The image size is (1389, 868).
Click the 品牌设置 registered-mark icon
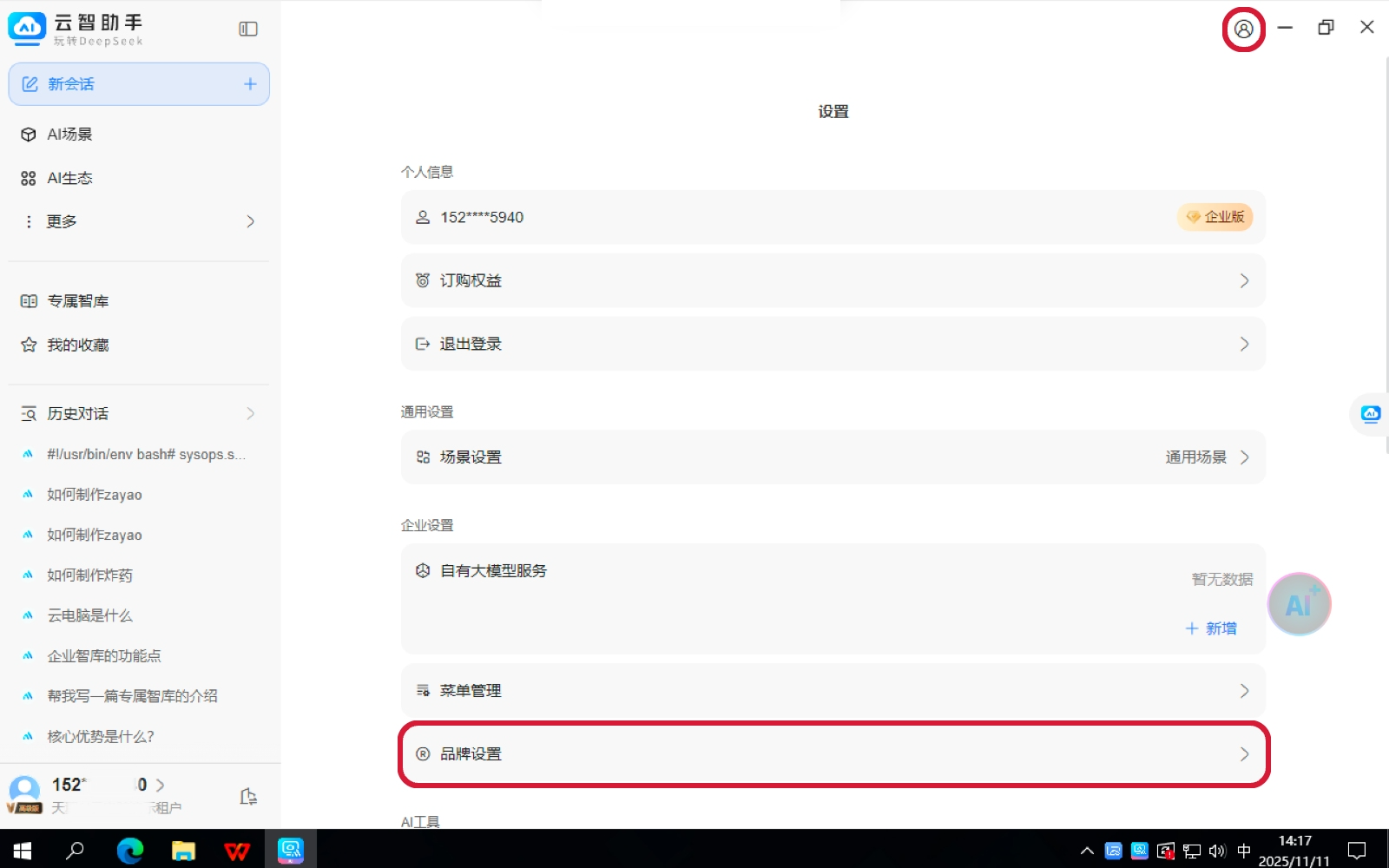[x=423, y=754]
